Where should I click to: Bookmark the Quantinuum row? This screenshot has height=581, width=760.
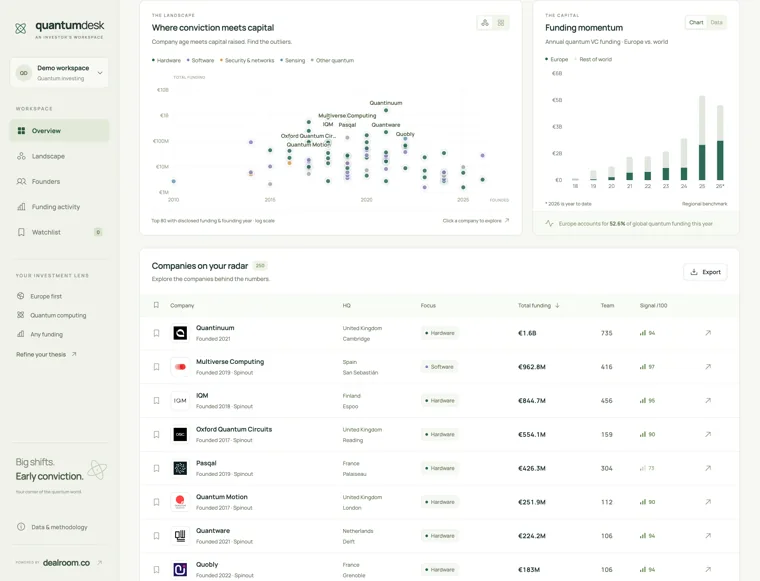coord(156,333)
